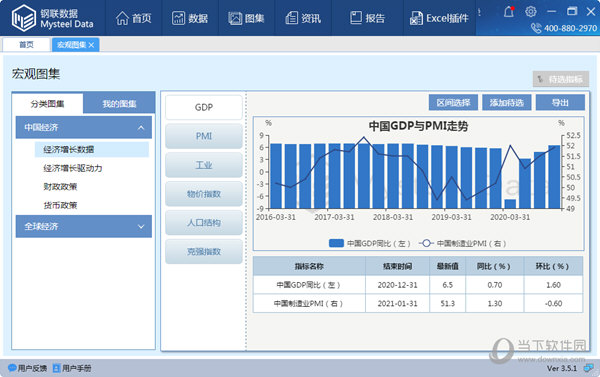The image size is (600, 377).
Task: Click the 51.3 latest value cell
Action: coord(447,304)
